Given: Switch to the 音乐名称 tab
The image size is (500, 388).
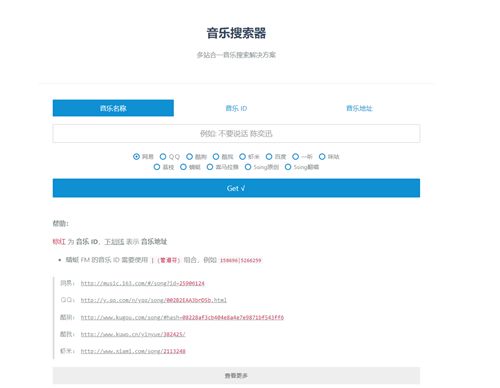Looking at the screenshot, I should pos(113,108).
